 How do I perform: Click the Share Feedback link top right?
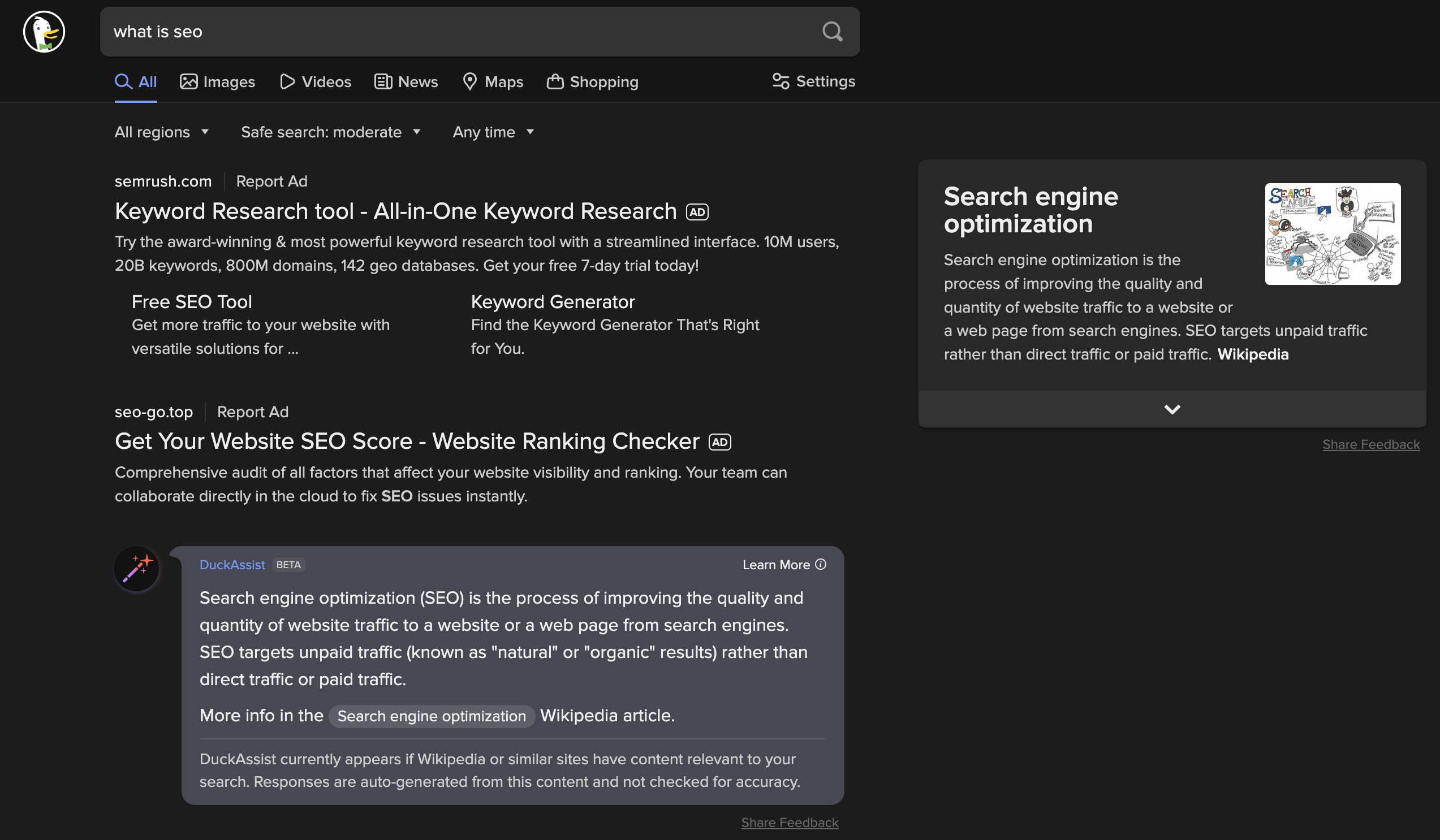coord(1370,444)
